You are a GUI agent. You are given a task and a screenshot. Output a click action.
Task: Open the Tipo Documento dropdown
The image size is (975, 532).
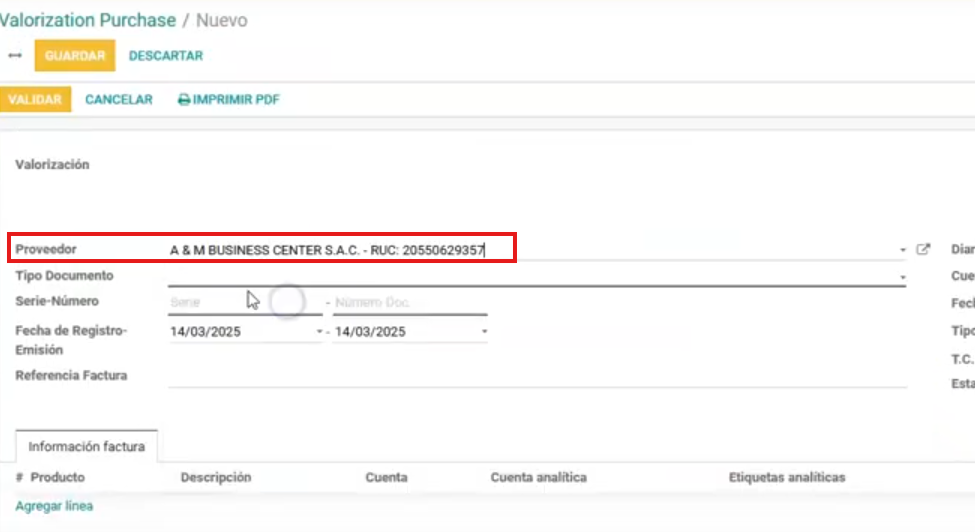(x=902, y=276)
